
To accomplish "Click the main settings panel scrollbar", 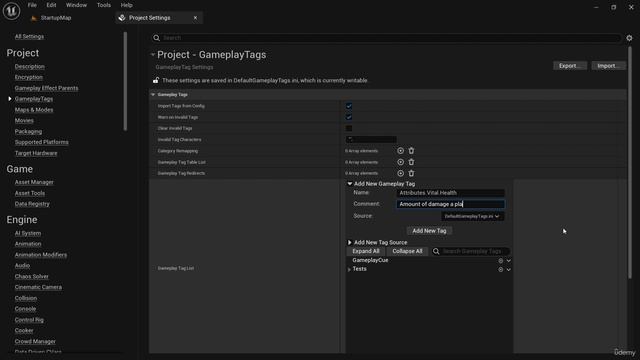I will [630, 163].
